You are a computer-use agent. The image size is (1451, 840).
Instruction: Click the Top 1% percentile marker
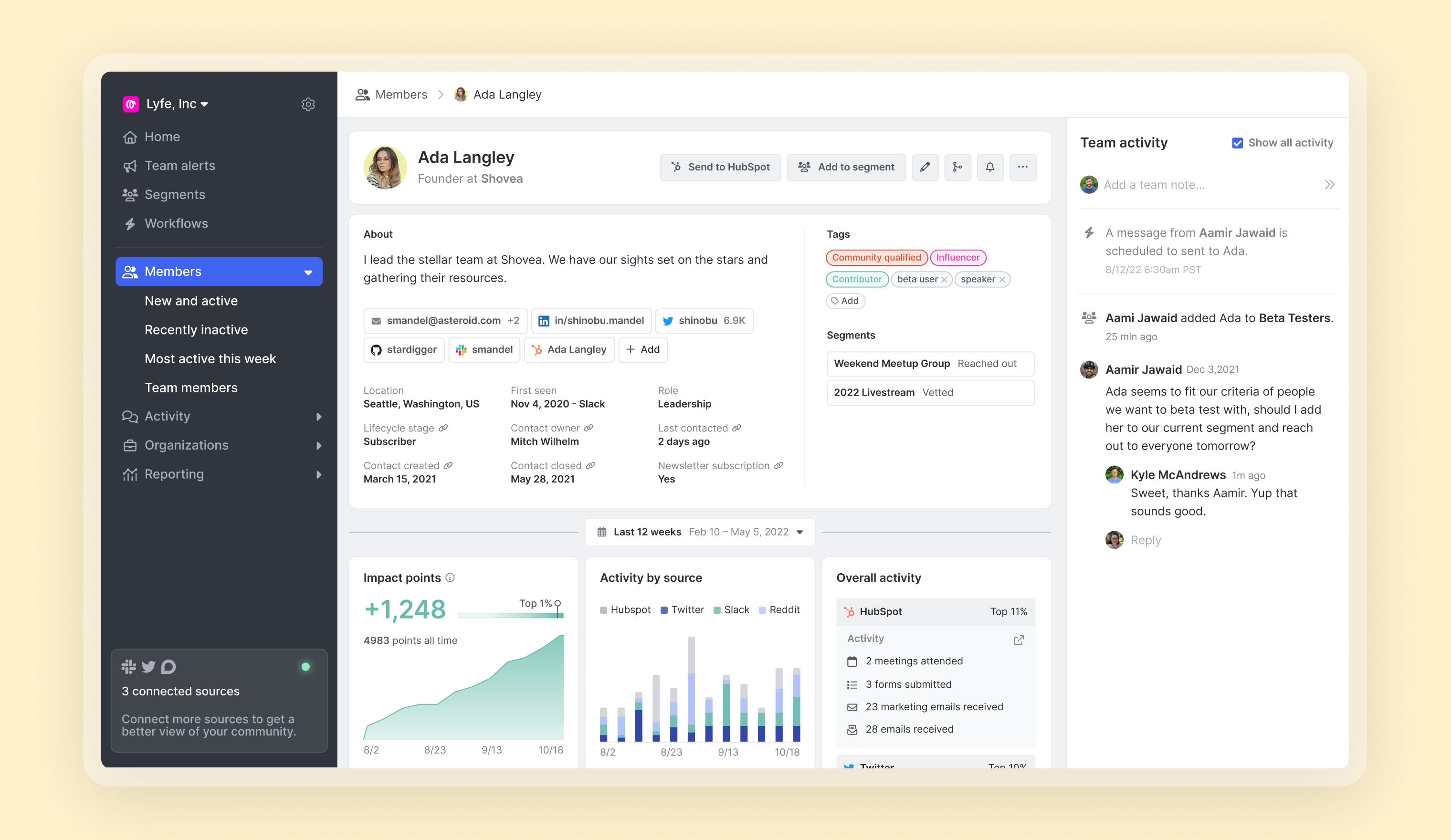click(557, 604)
